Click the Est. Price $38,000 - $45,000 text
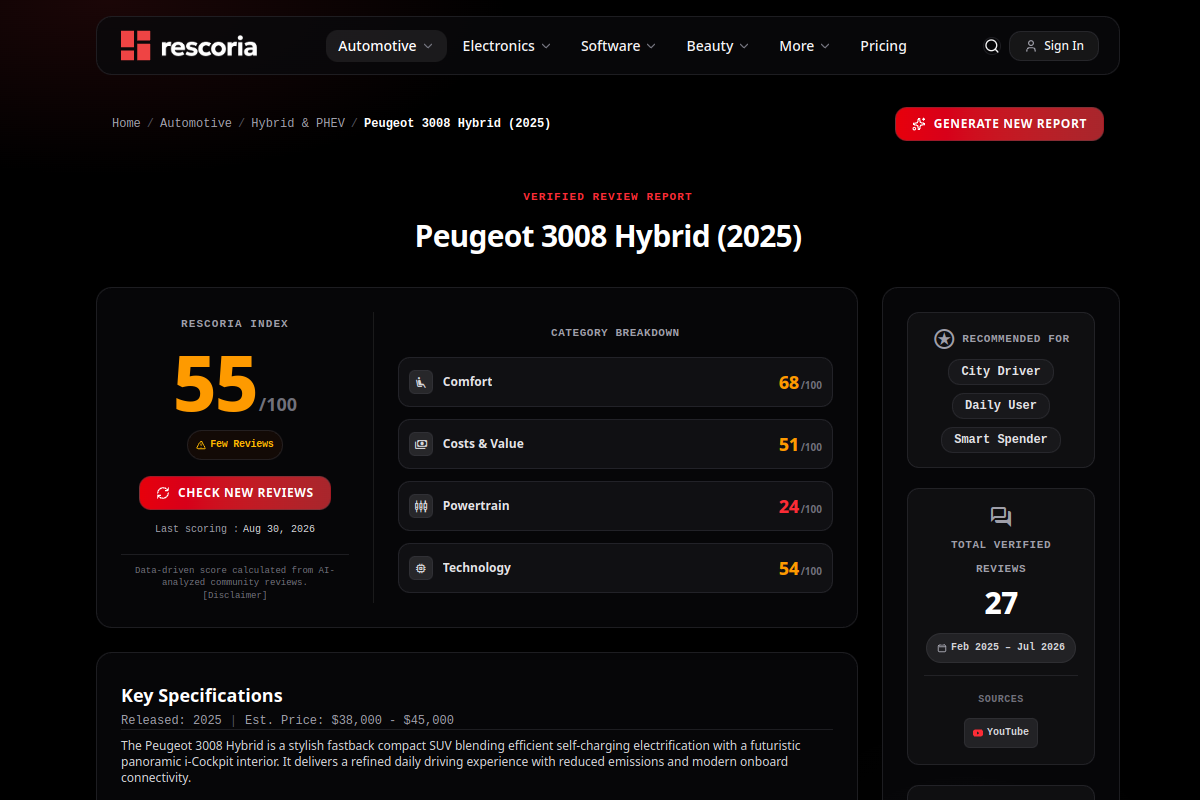Screen dimensions: 1200x800 tap(349, 720)
